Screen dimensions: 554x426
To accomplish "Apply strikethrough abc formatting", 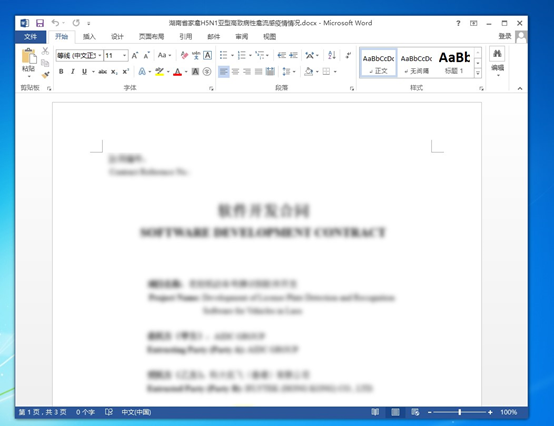I will [102, 72].
